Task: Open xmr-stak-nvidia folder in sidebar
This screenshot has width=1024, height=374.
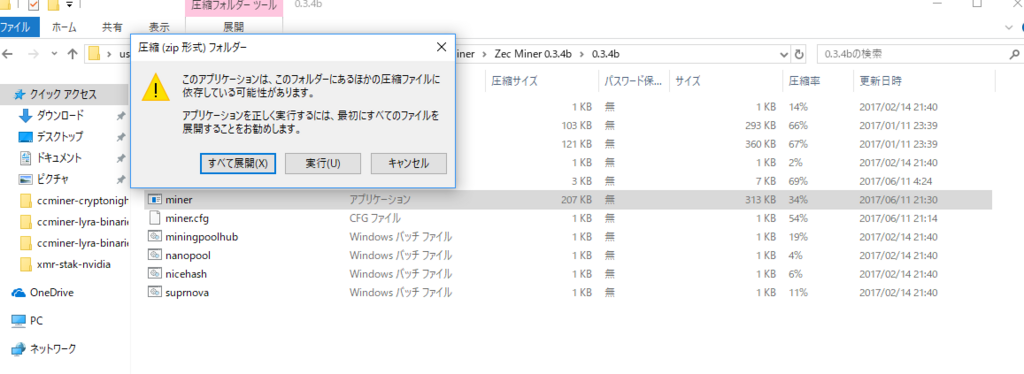Action: click(74, 264)
